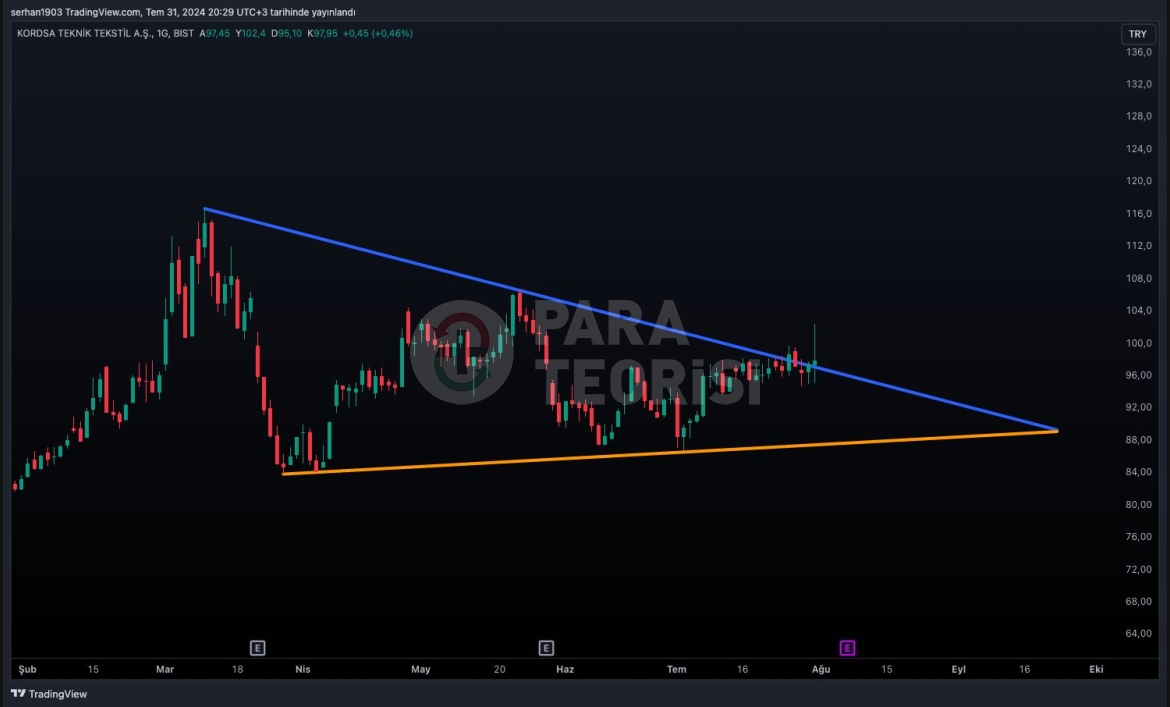Click the purple August earnings E marker
The image size is (1170, 707).
coord(847,648)
